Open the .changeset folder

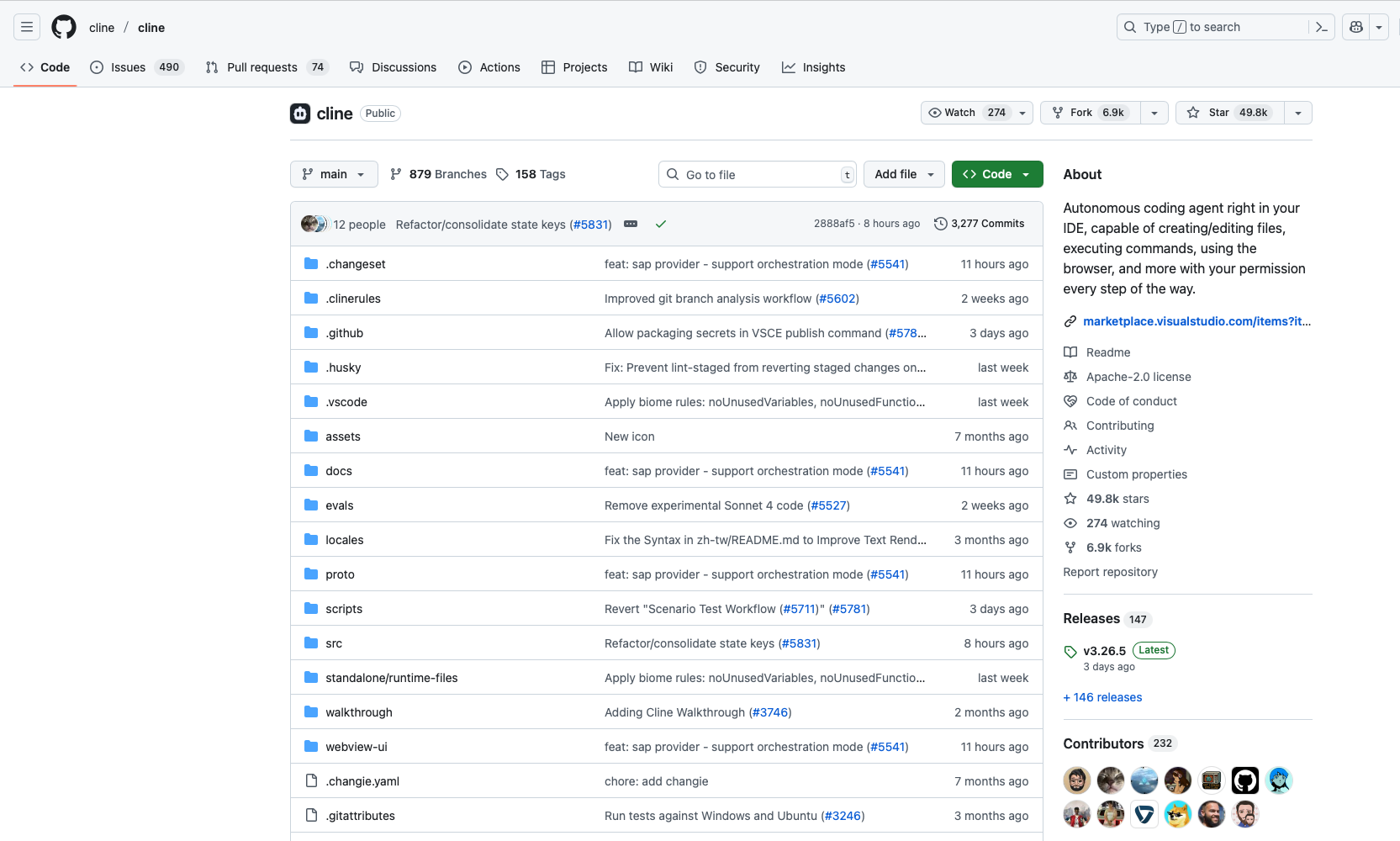click(x=356, y=264)
